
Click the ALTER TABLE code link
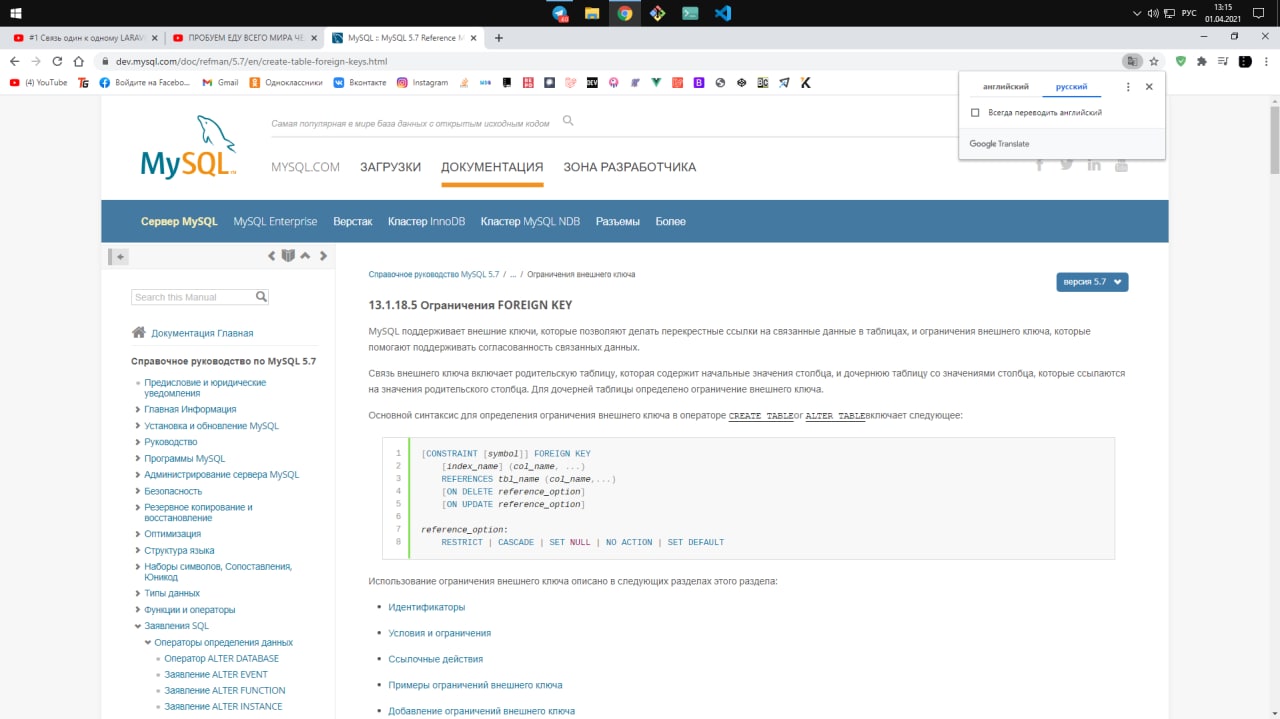[835, 415]
